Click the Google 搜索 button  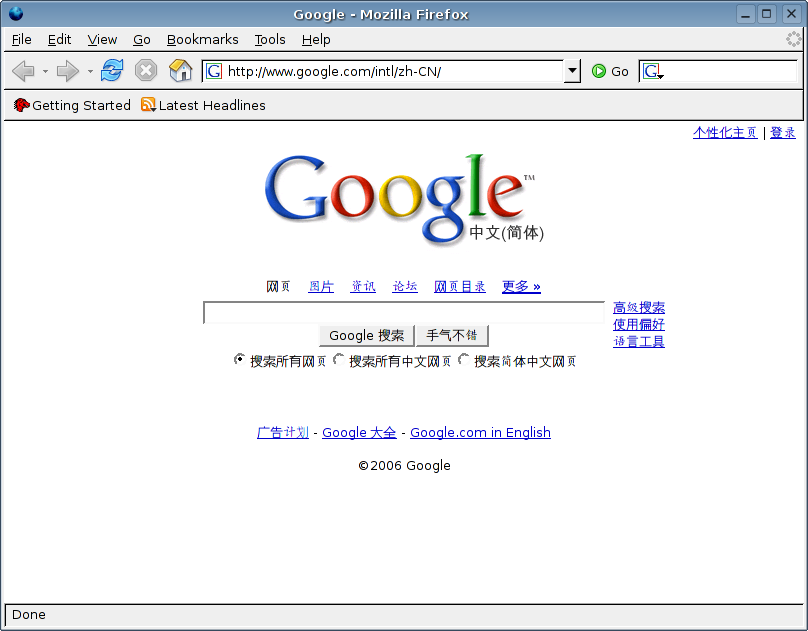point(366,336)
